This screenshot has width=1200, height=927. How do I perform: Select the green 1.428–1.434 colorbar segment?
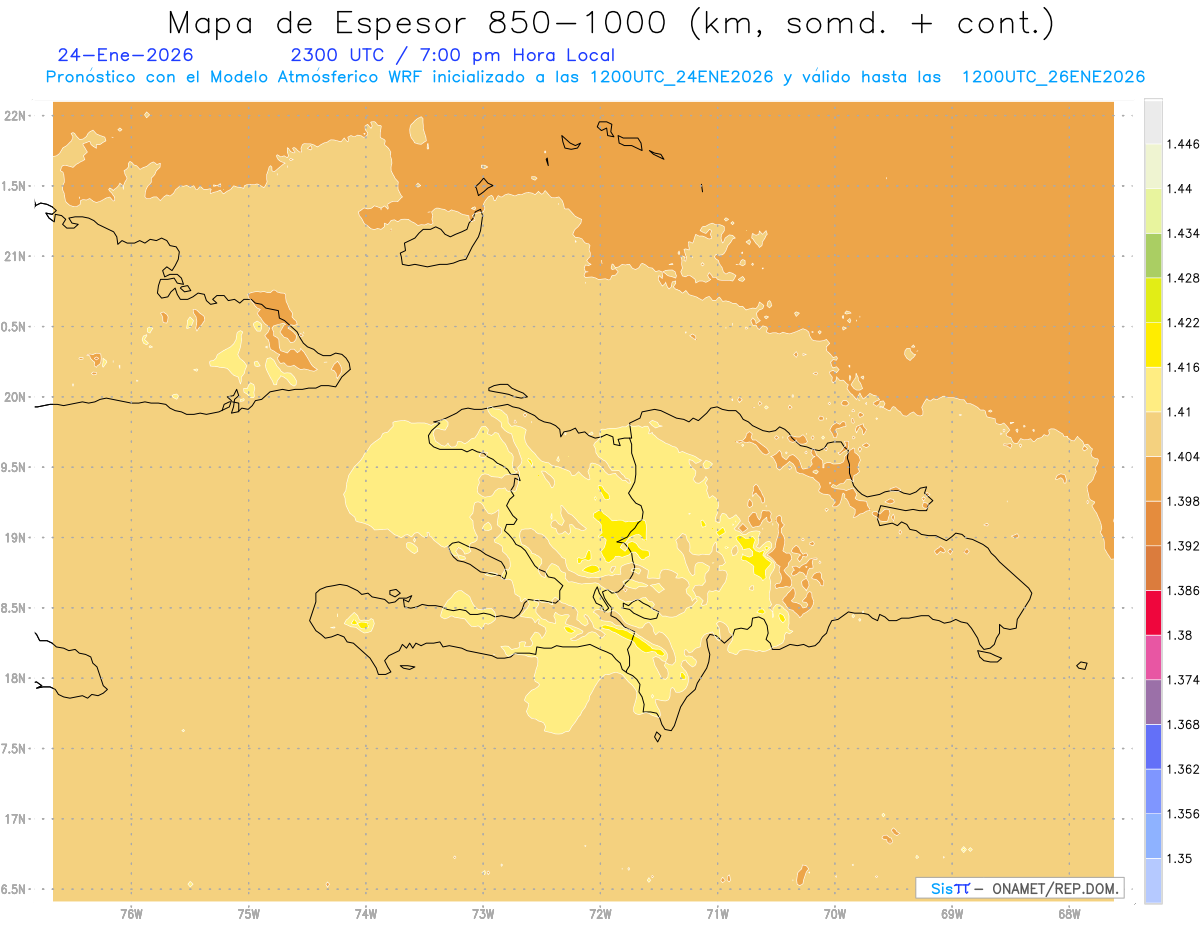[x=1153, y=255]
